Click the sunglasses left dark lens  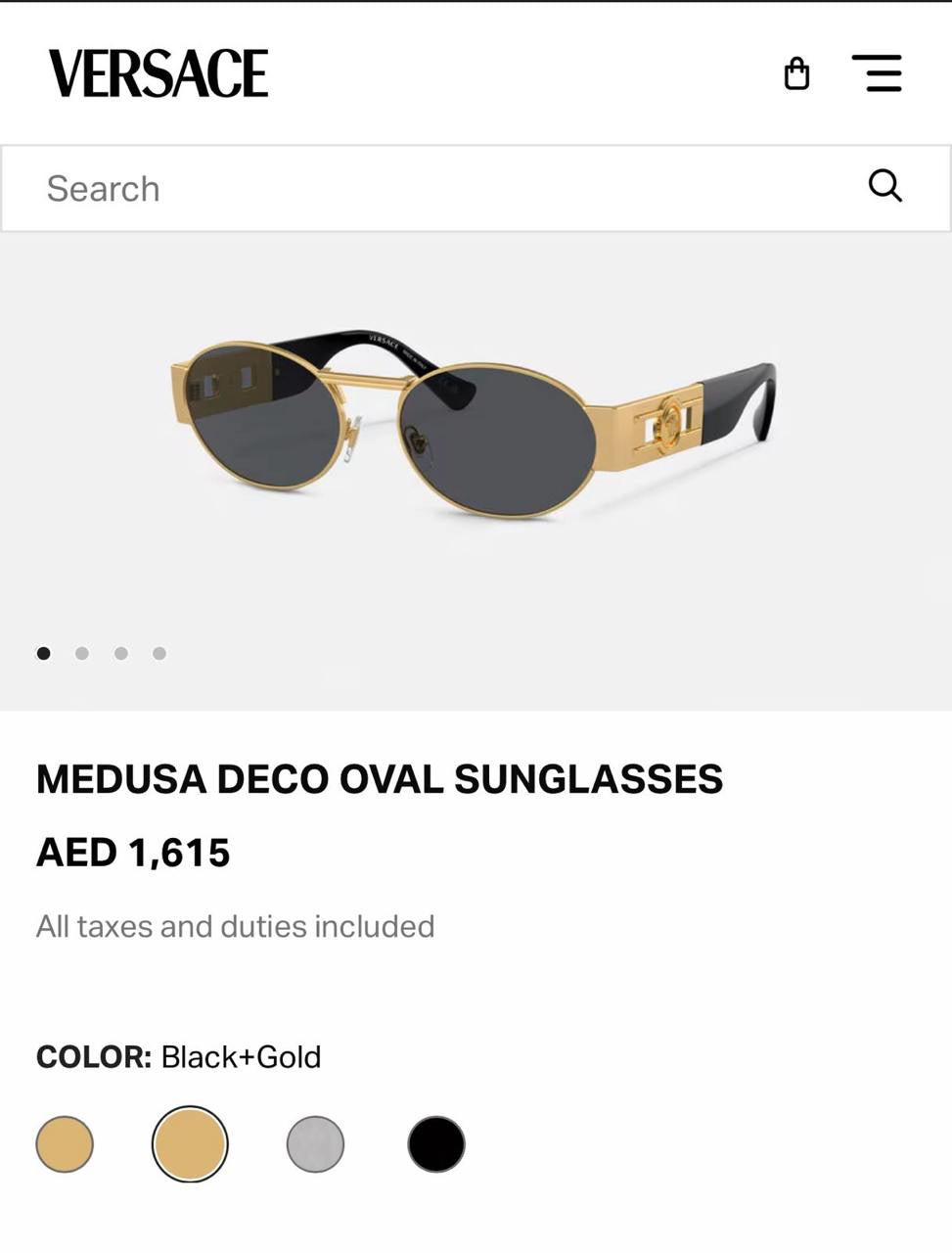[x=262, y=414]
